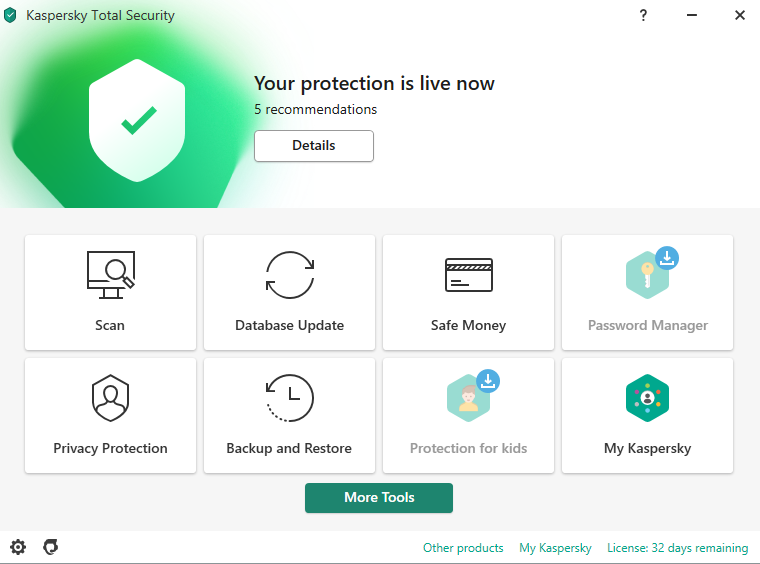Open the Privacy Protection shield icon
This screenshot has width=760, height=564.
(110, 398)
